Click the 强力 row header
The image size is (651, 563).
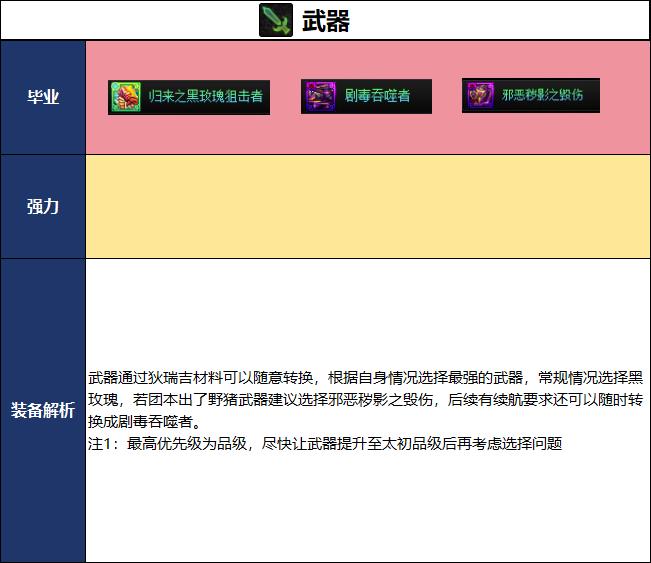(x=43, y=206)
